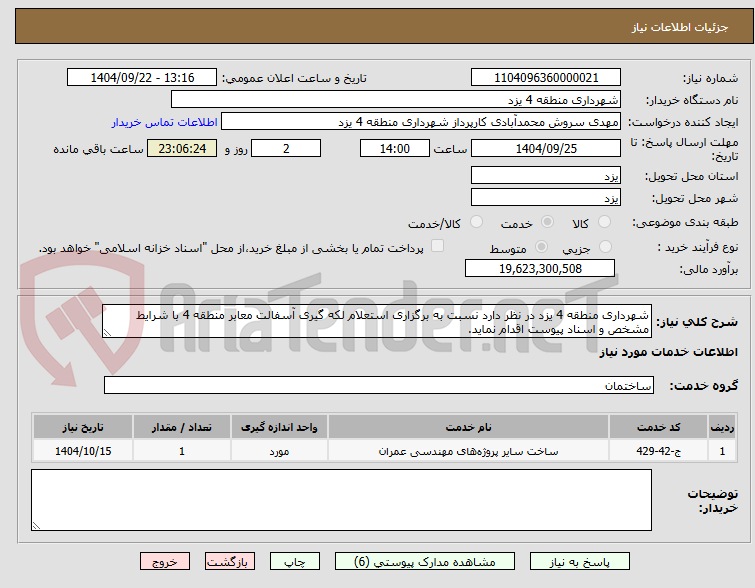Click the شماره نیاز number field
The width and height of the screenshot is (755, 588).
click(546, 78)
